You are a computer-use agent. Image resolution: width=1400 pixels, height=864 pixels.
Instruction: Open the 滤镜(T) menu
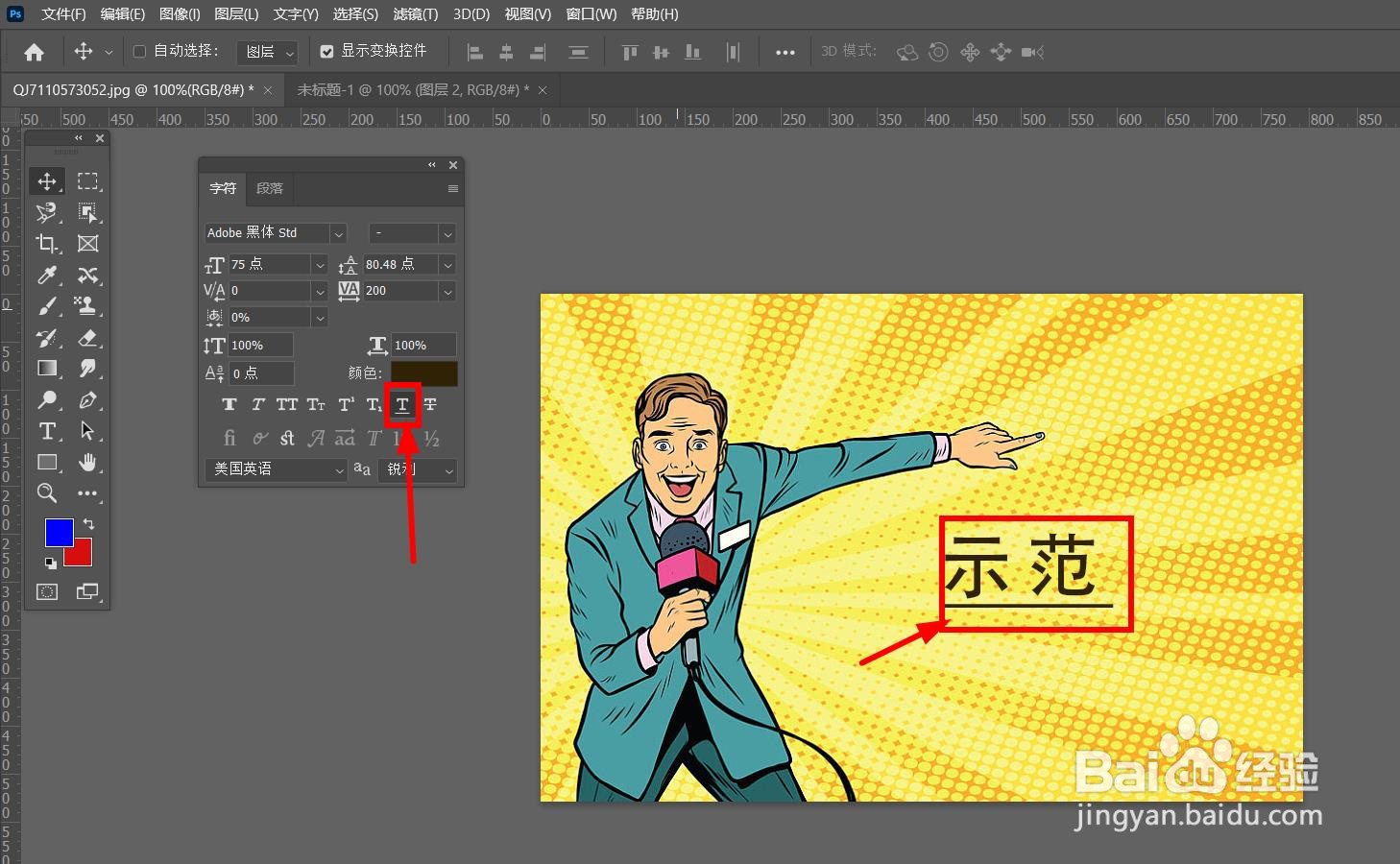[x=415, y=13]
